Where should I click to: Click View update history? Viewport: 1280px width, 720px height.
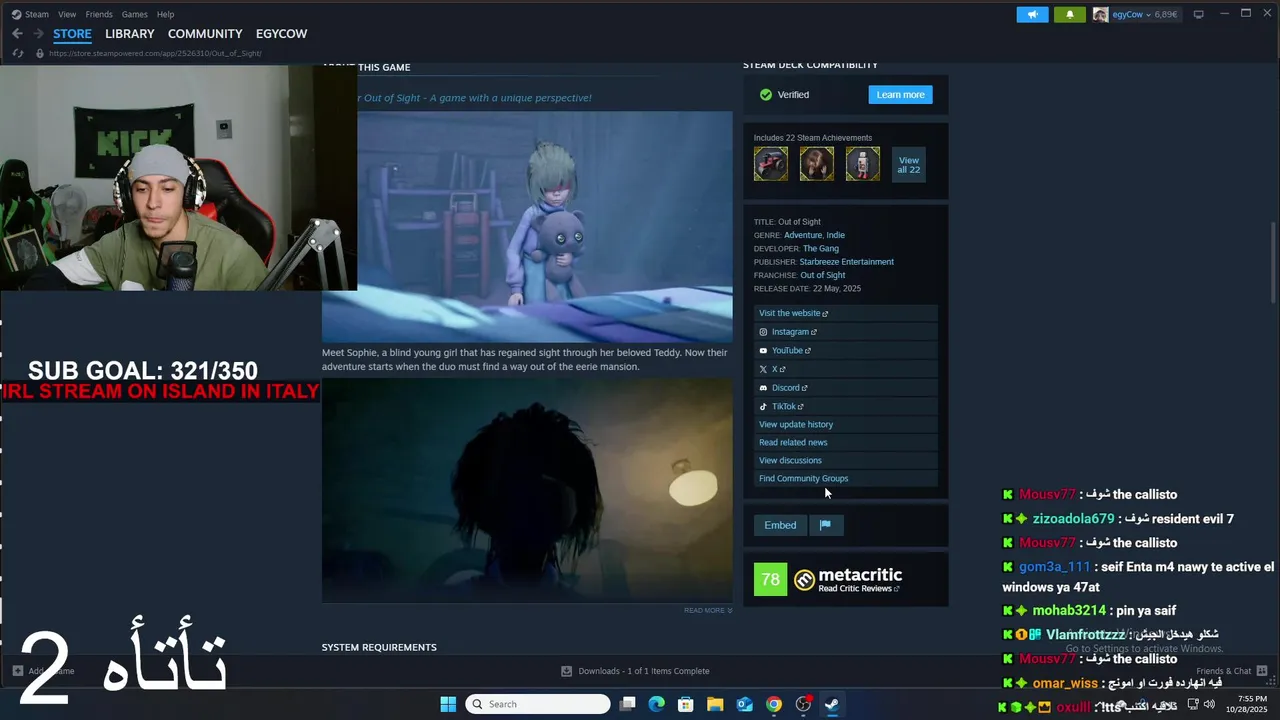(846, 424)
